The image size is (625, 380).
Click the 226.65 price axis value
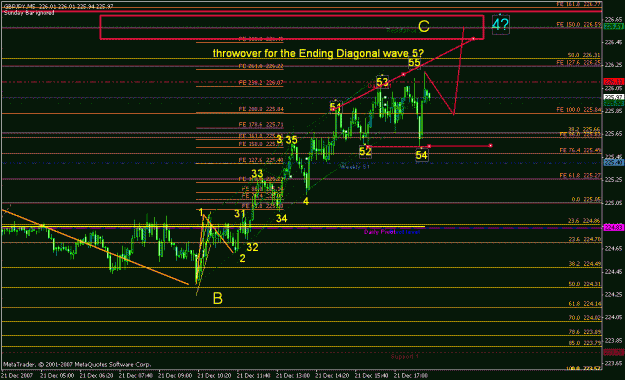point(614,19)
